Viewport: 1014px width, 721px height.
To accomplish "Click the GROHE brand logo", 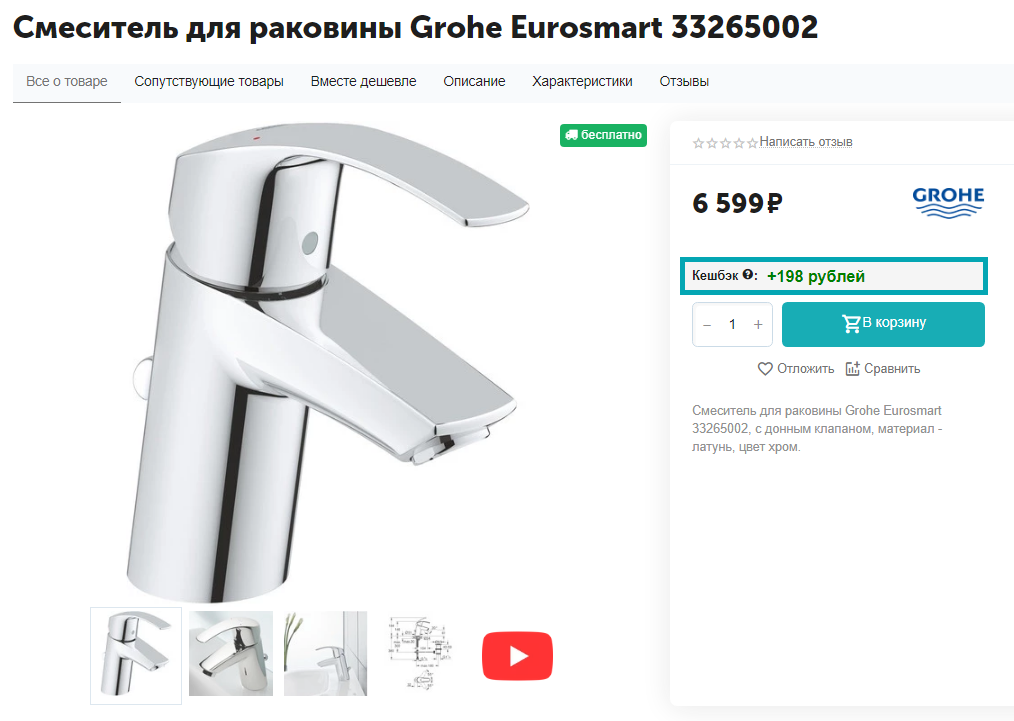I will coord(948,202).
